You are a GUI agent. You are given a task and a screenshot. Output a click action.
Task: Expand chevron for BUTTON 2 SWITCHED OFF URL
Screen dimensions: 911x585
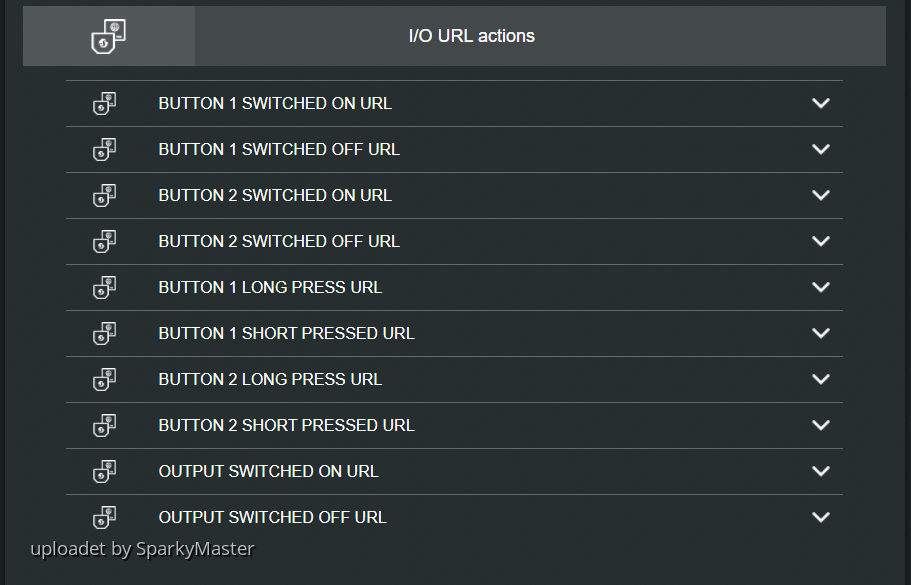(x=821, y=241)
